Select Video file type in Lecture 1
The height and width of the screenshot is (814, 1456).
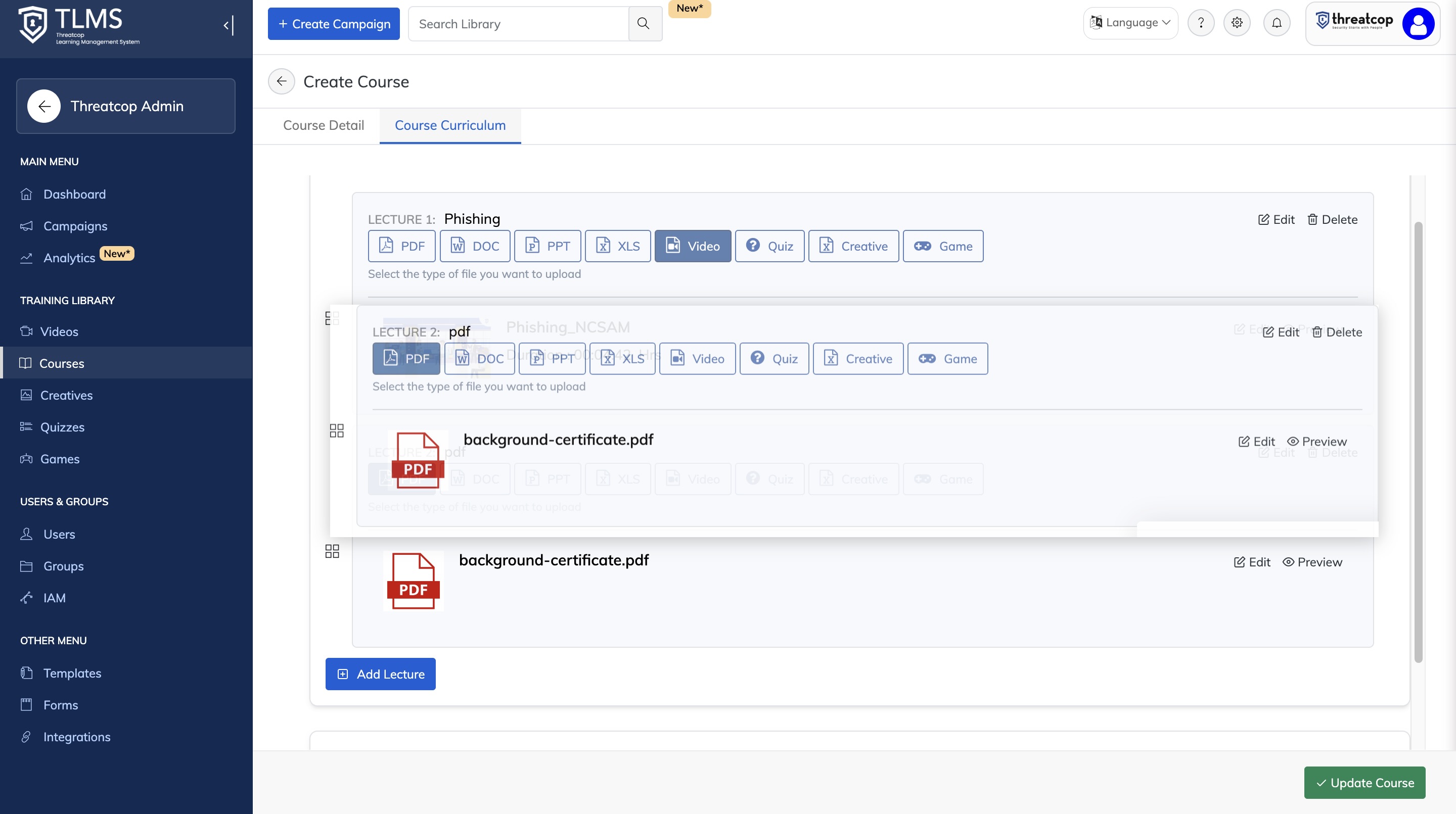693,246
